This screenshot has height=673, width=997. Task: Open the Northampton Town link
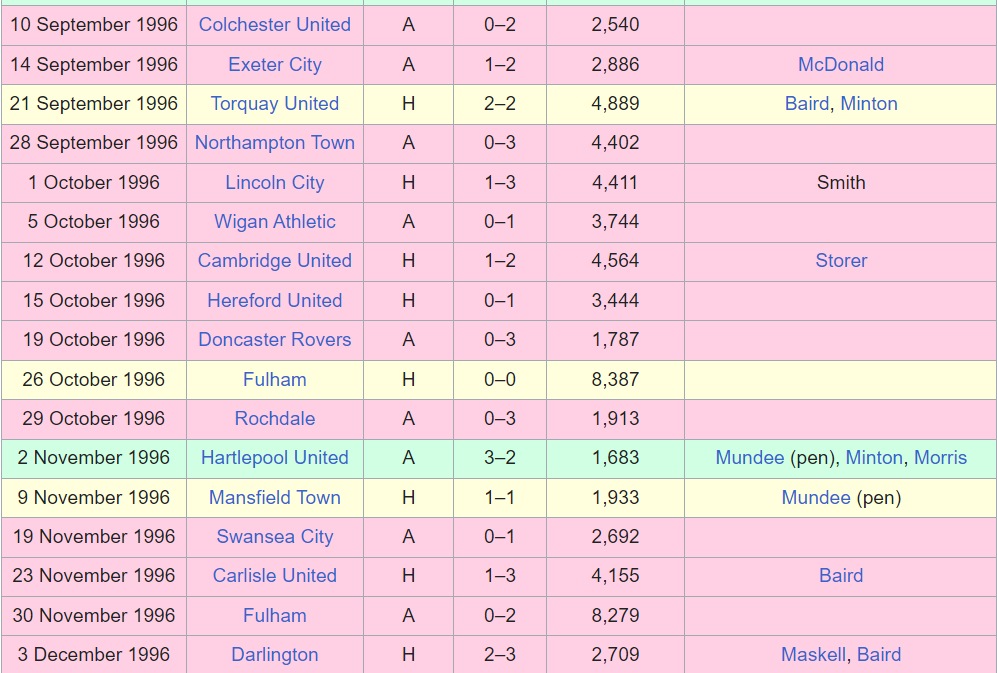click(x=275, y=142)
